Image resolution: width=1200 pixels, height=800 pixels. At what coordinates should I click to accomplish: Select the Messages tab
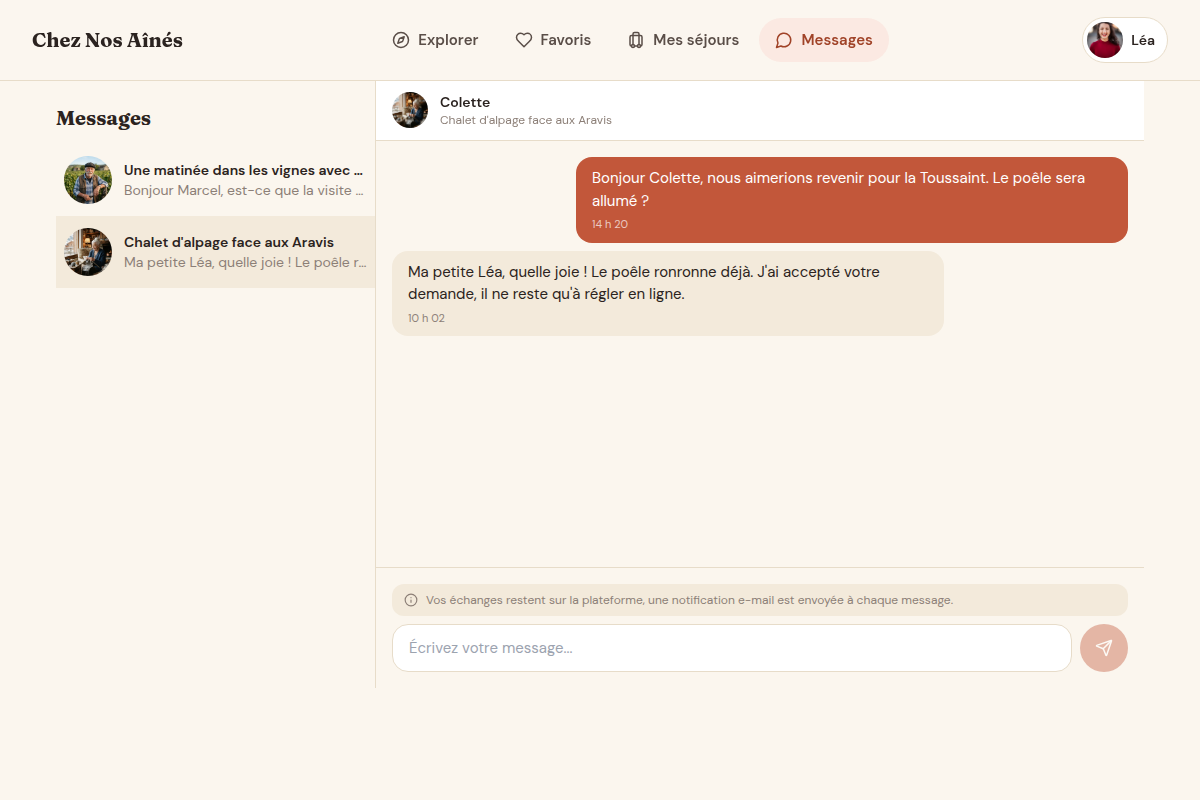(824, 40)
